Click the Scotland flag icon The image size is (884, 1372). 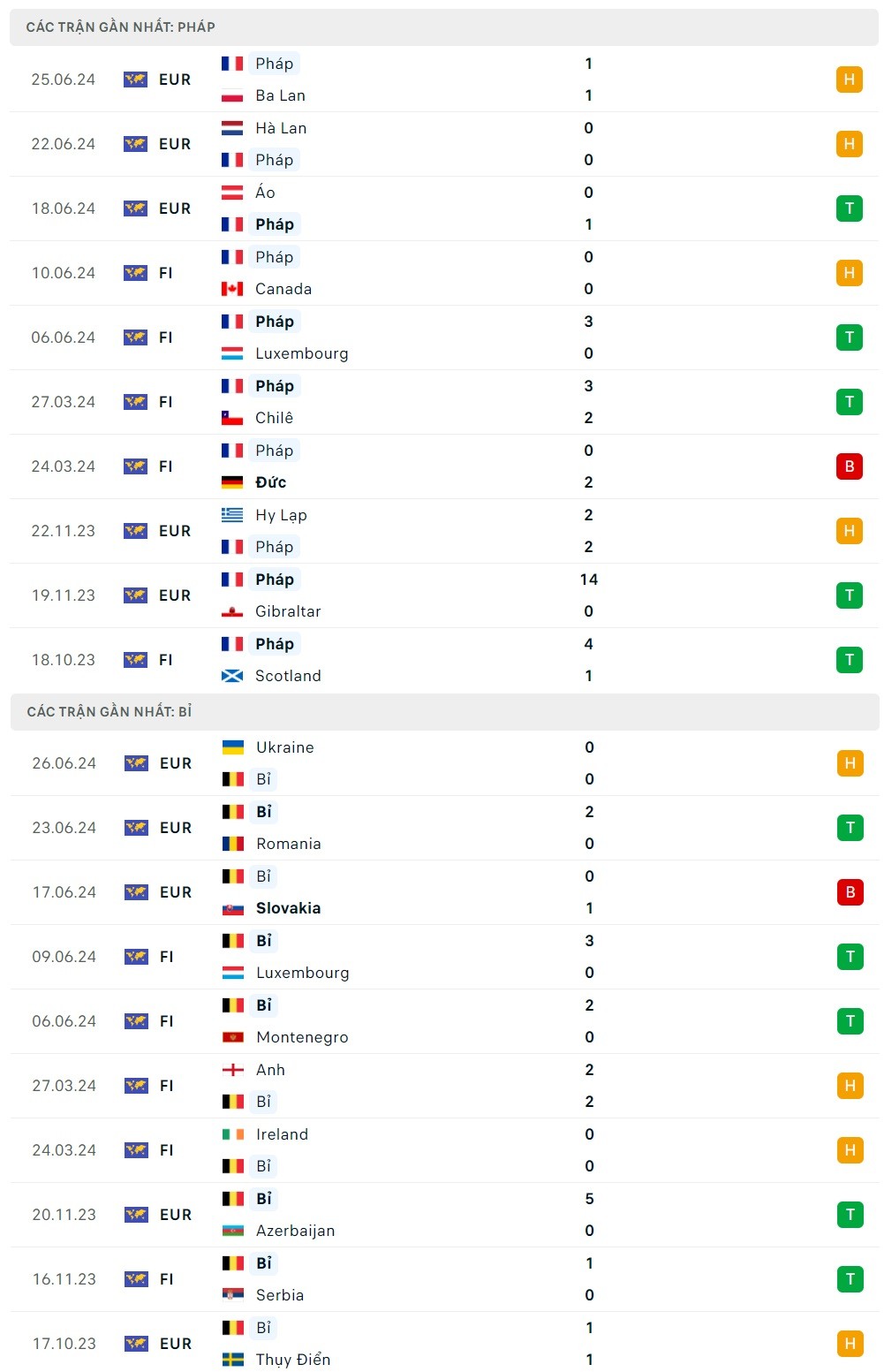click(x=232, y=676)
